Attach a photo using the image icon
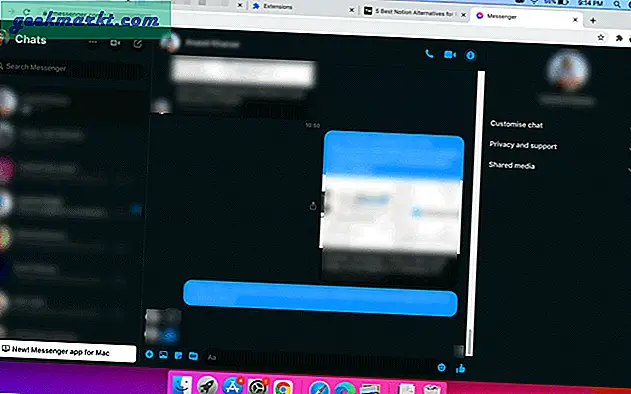 163,355
